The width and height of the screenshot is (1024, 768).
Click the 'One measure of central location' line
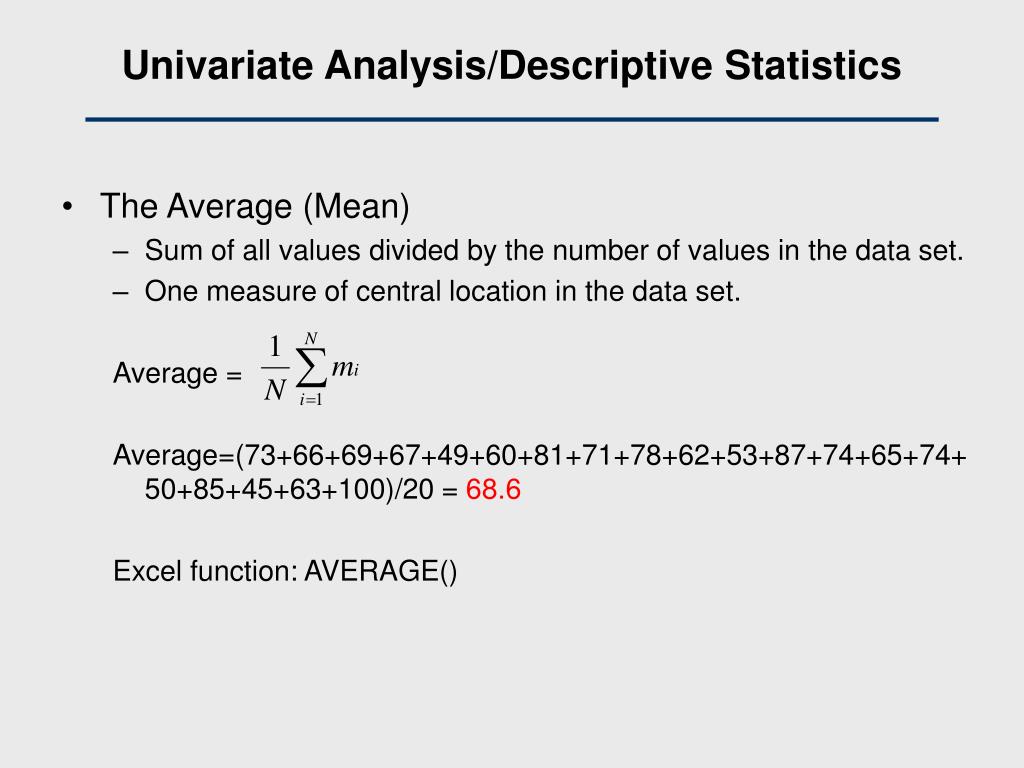click(x=443, y=291)
